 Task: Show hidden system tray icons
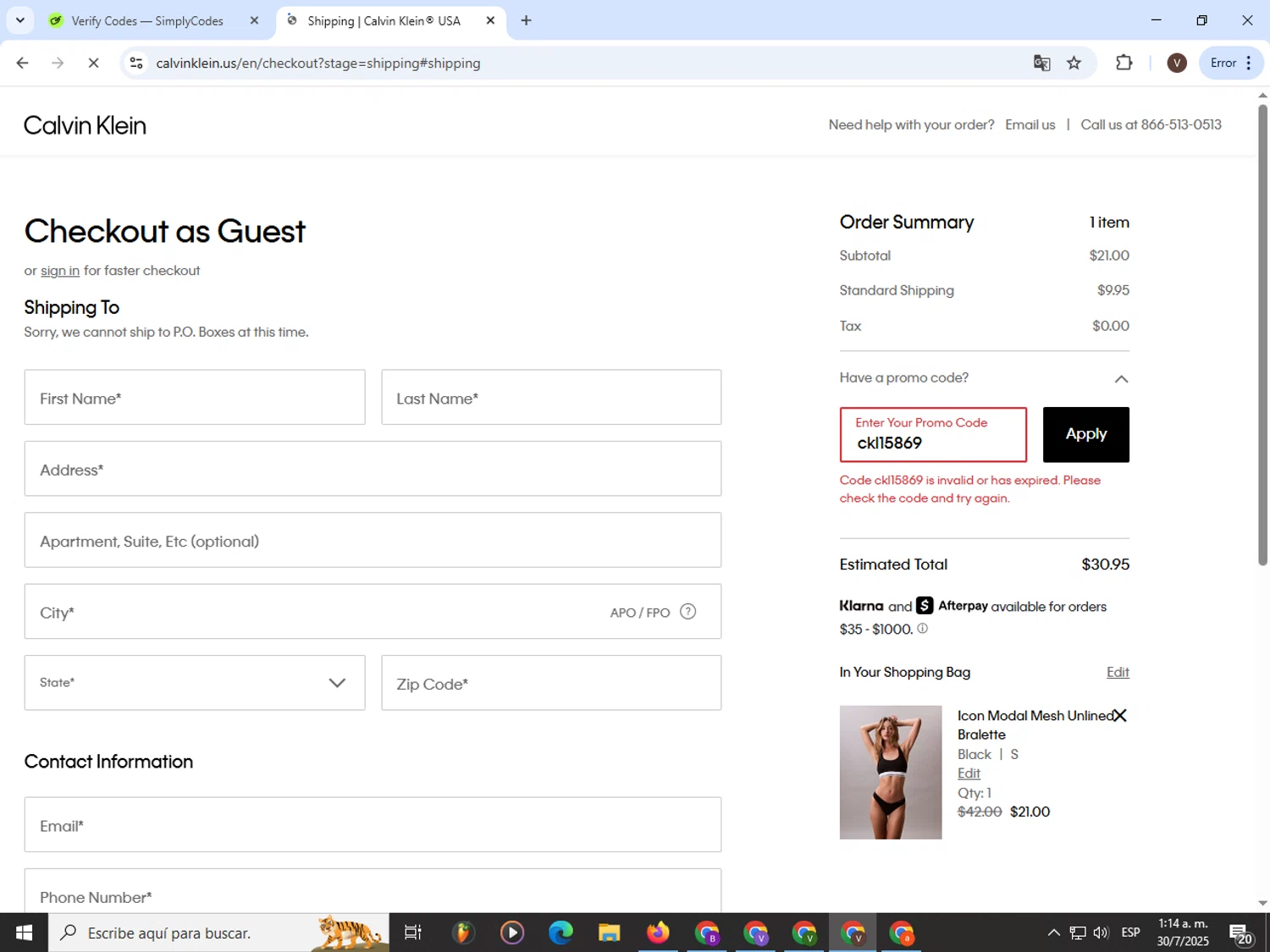[x=1053, y=933]
